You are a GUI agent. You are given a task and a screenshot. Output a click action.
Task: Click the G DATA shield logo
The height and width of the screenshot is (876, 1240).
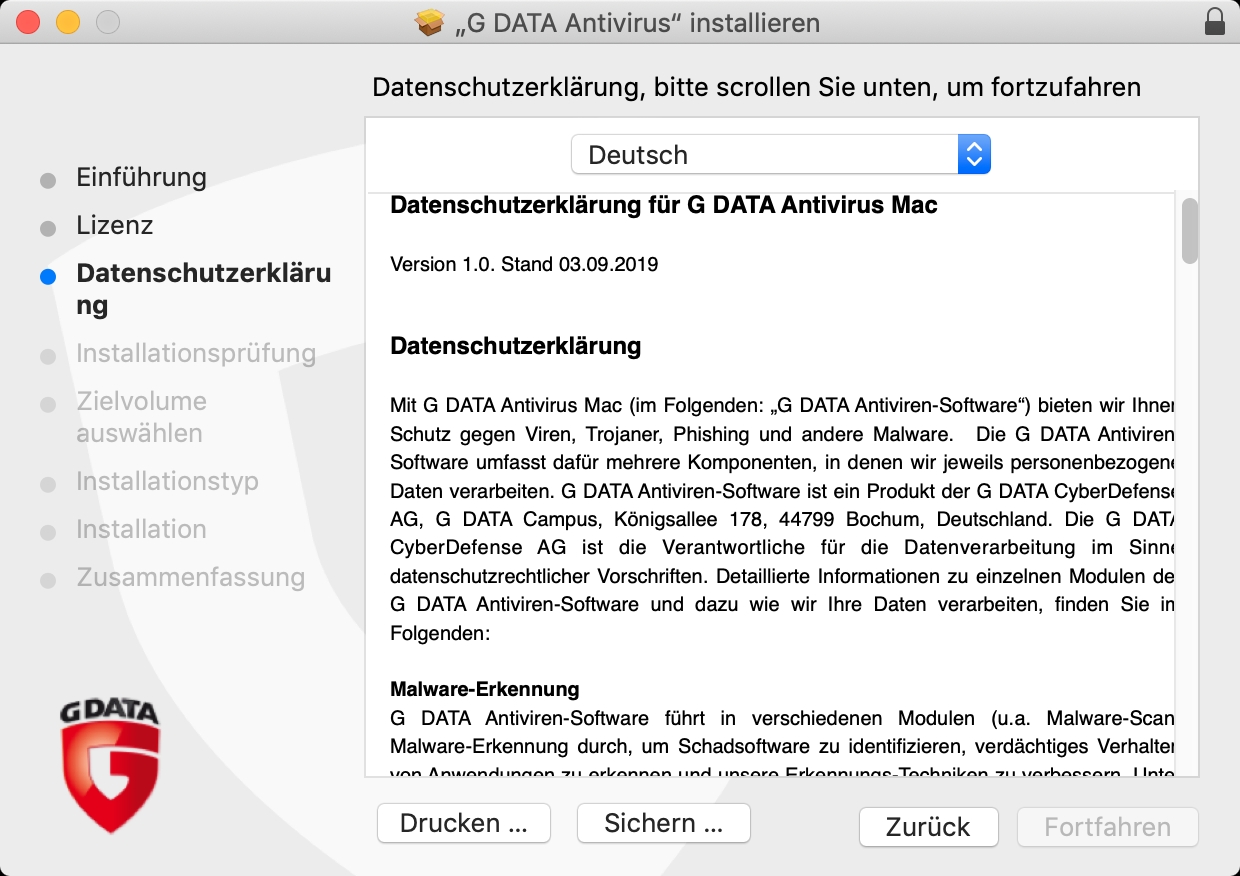(x=109, y=768)
